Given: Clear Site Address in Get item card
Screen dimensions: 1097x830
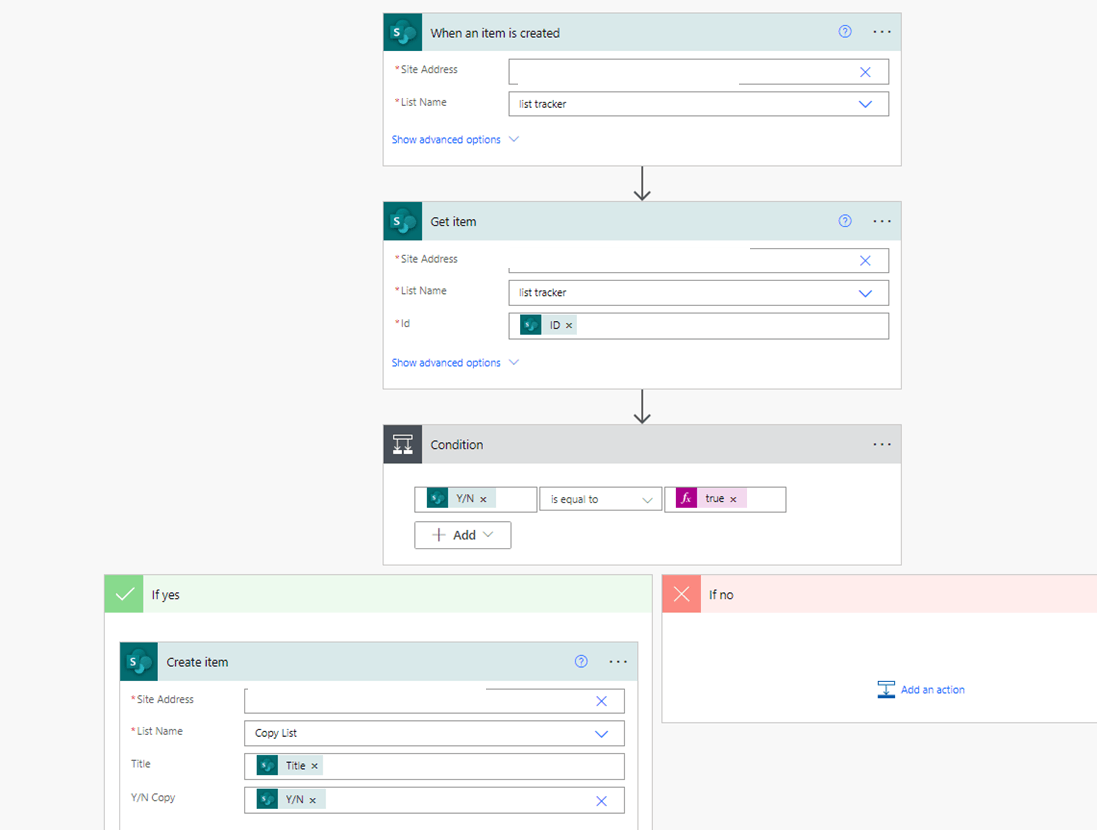Looking at the screenshot, I should [x=865, y=260].
